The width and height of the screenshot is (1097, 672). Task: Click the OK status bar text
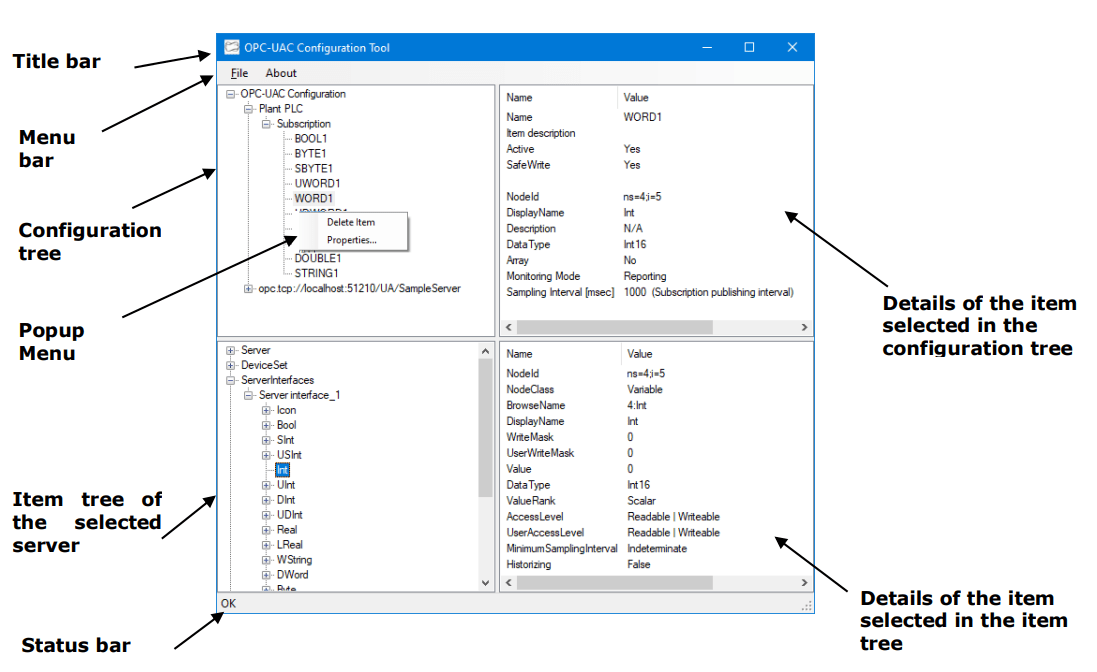coord(228,603)
